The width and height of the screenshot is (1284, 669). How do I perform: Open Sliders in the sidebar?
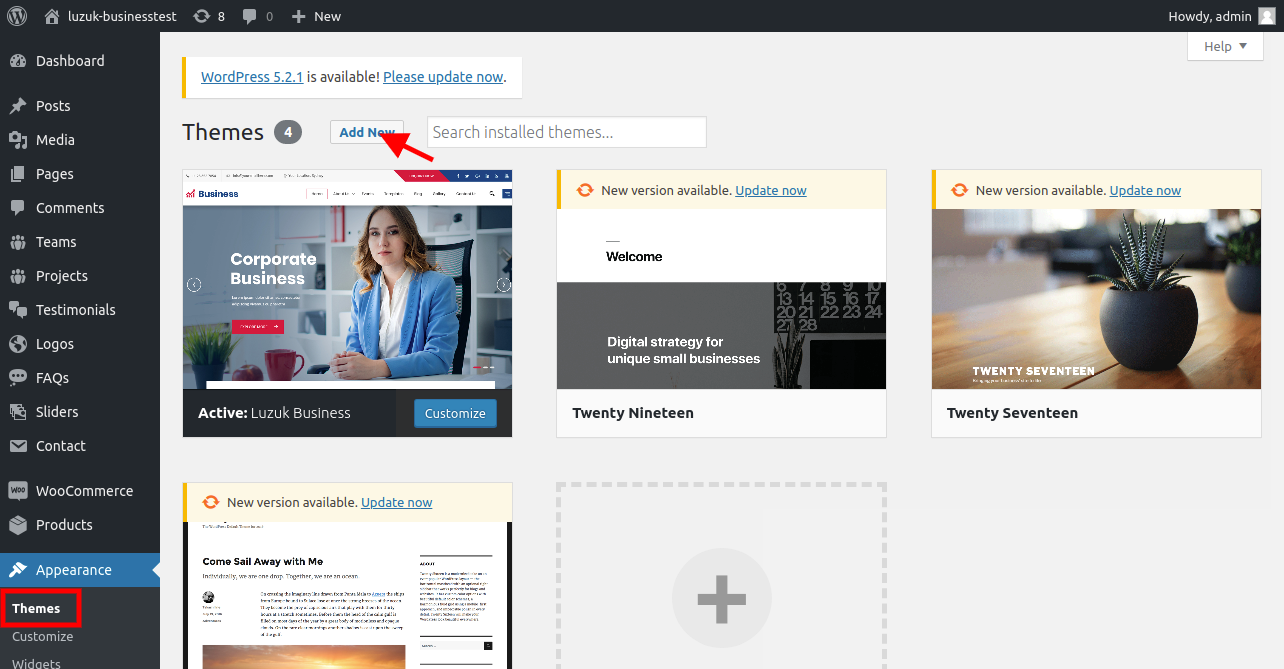(x=57, y=412)
